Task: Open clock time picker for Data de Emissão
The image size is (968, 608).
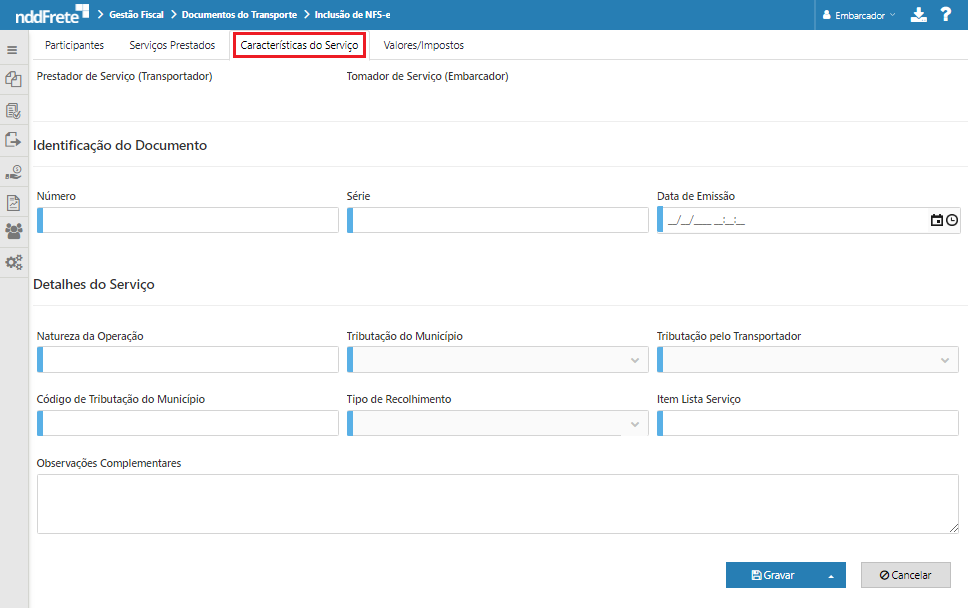Action: pos(952,220)
